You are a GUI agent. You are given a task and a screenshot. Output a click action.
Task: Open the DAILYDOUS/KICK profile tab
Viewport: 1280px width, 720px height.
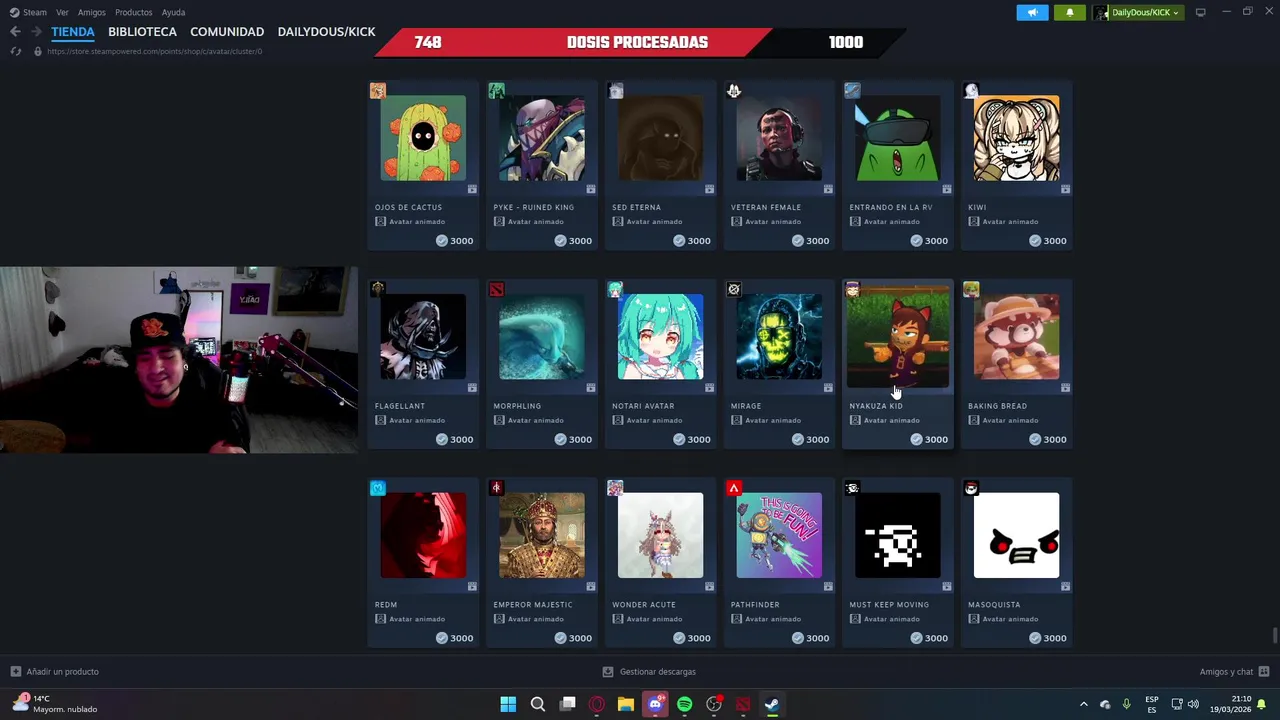pyautogui.click(x=326, y=32)
